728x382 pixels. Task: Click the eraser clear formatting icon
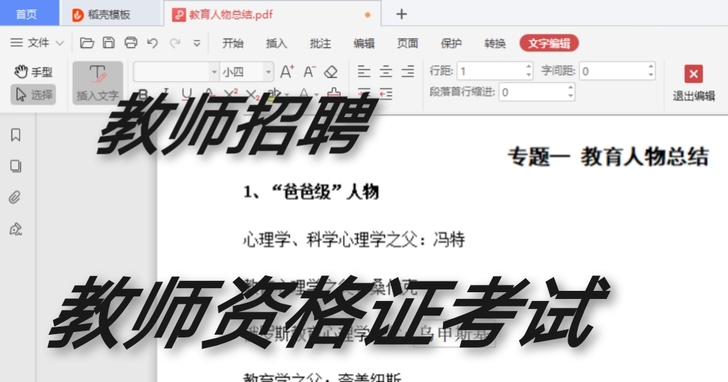331,71
